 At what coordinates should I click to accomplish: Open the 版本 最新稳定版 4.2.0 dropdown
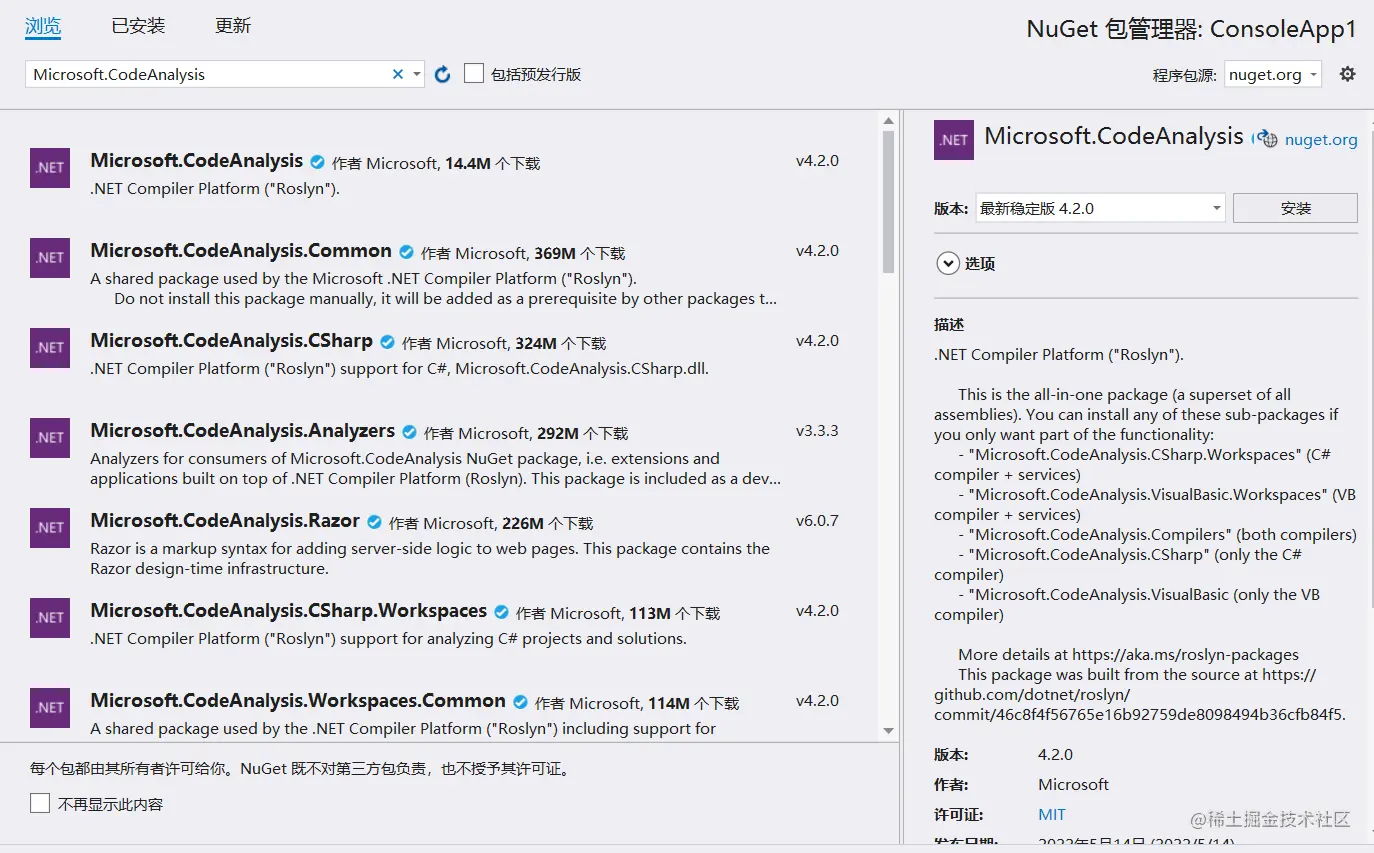click(1100, 208)
